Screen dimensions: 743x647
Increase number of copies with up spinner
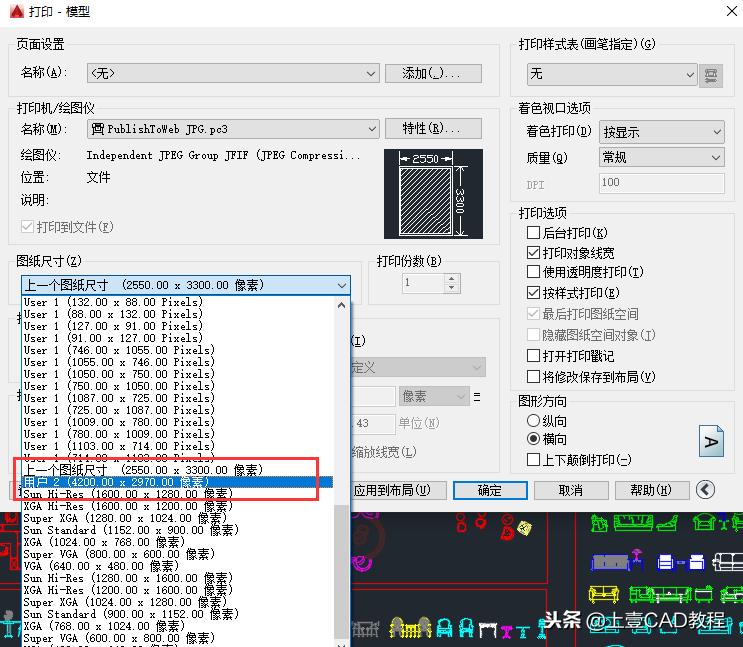[452, 279]
